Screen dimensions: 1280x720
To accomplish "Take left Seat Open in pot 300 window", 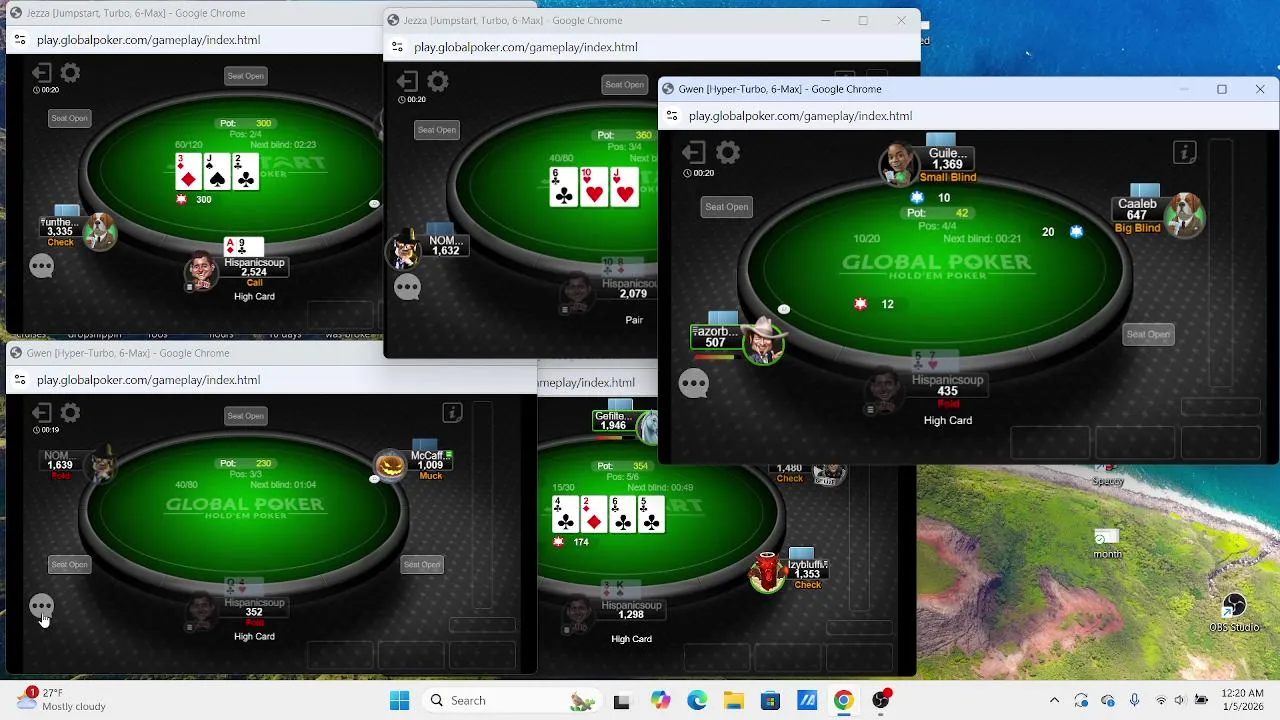I will click(69, 118).
